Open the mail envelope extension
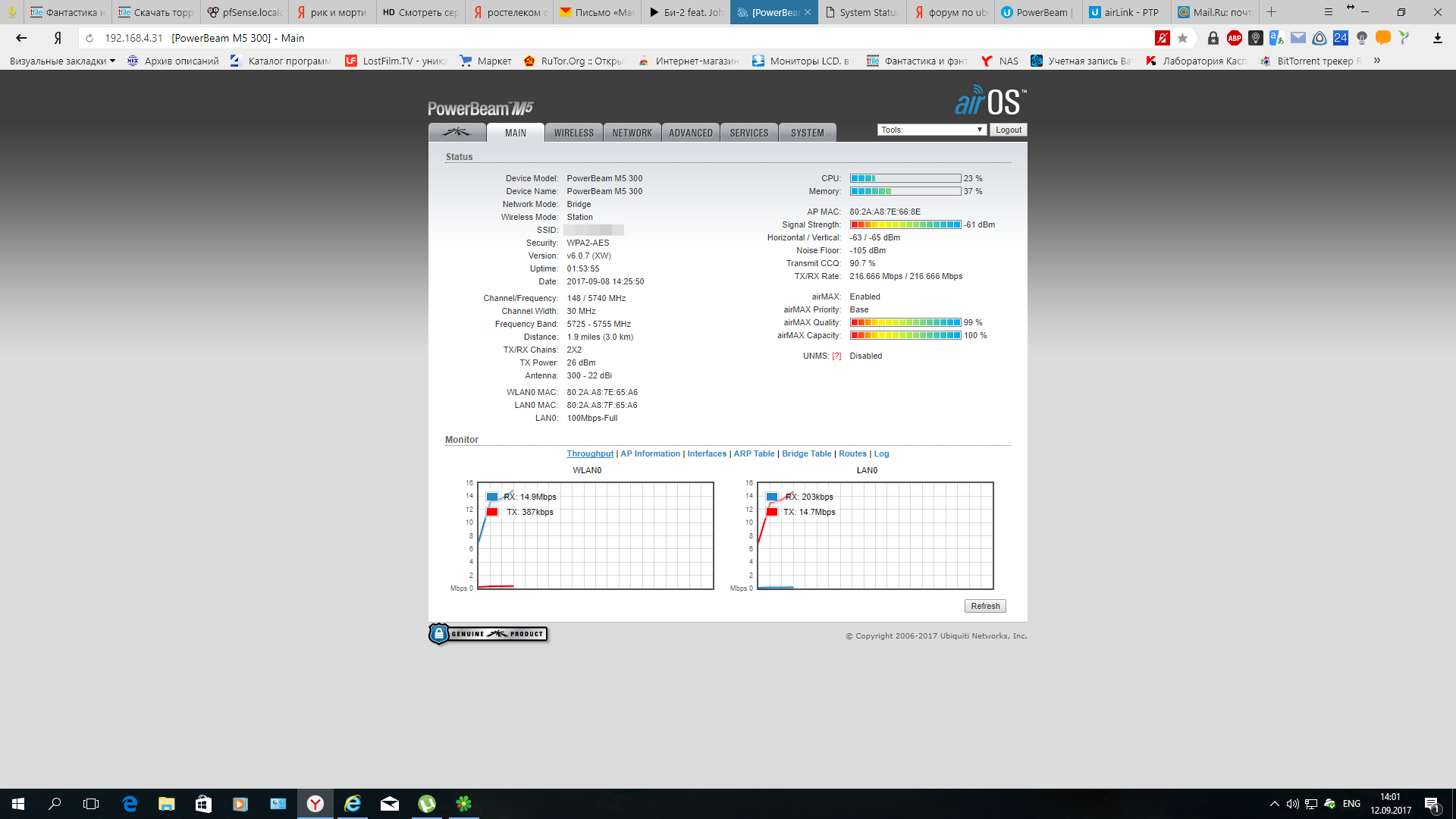Screen dimensions: 1456x819 (1298, 38)
